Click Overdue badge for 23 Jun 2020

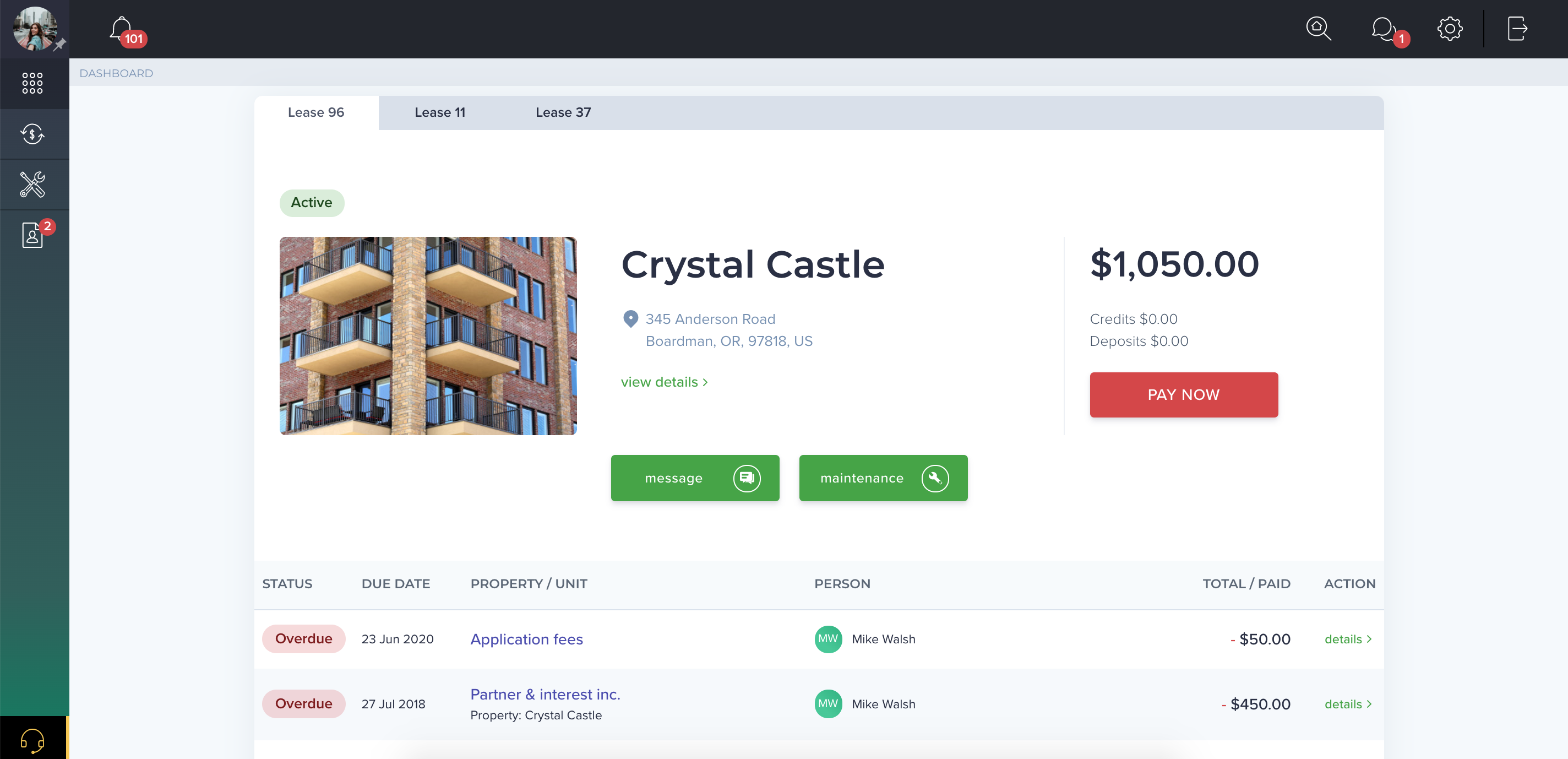click(x=304, y=638)
